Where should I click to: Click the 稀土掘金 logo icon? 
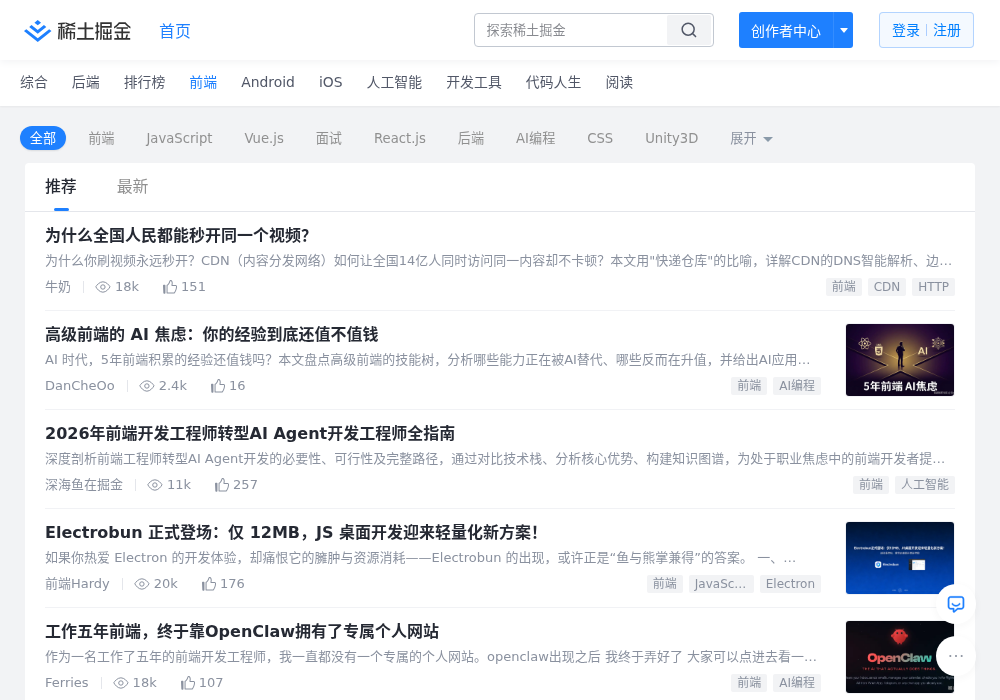(x=37, y=31)
